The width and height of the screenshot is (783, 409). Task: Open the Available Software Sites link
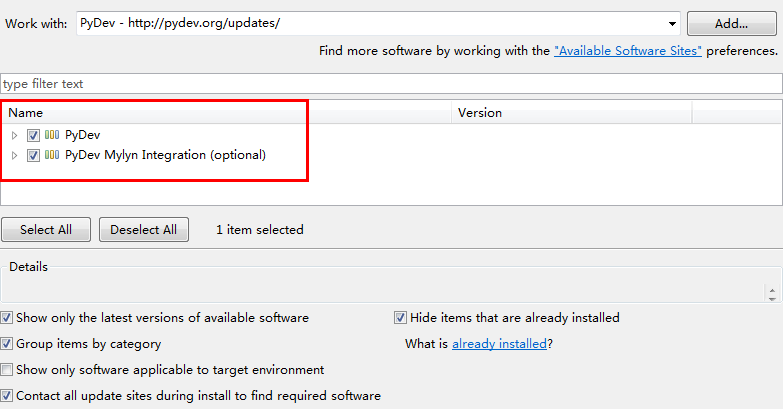point(628,51)
